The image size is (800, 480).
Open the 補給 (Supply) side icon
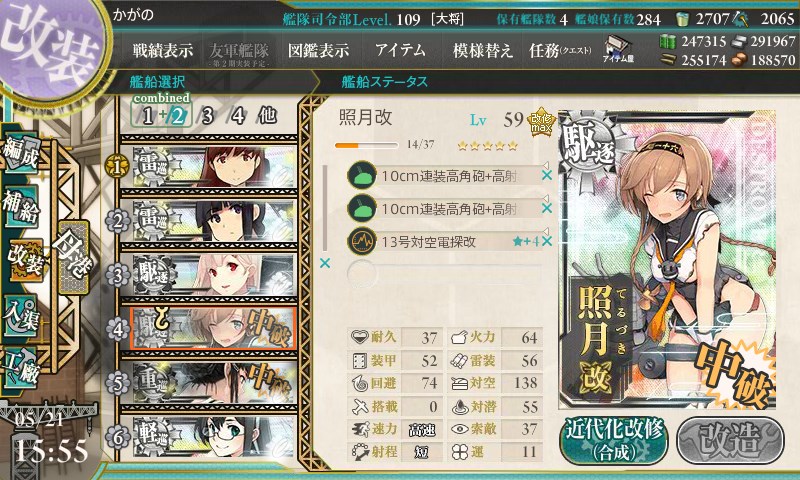[x=21, y=205]
